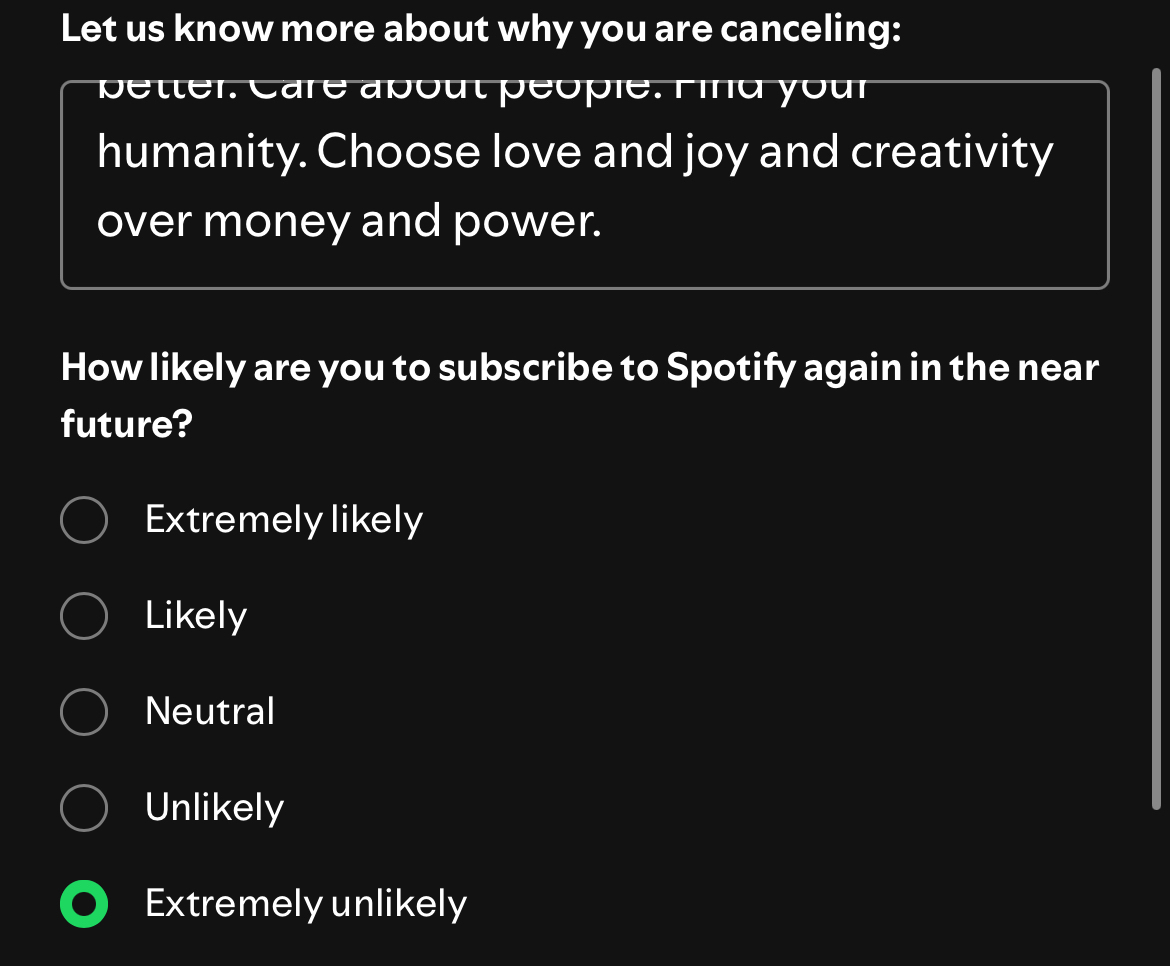Click the "Extremely likely" label text

click(x=283, y=520)
